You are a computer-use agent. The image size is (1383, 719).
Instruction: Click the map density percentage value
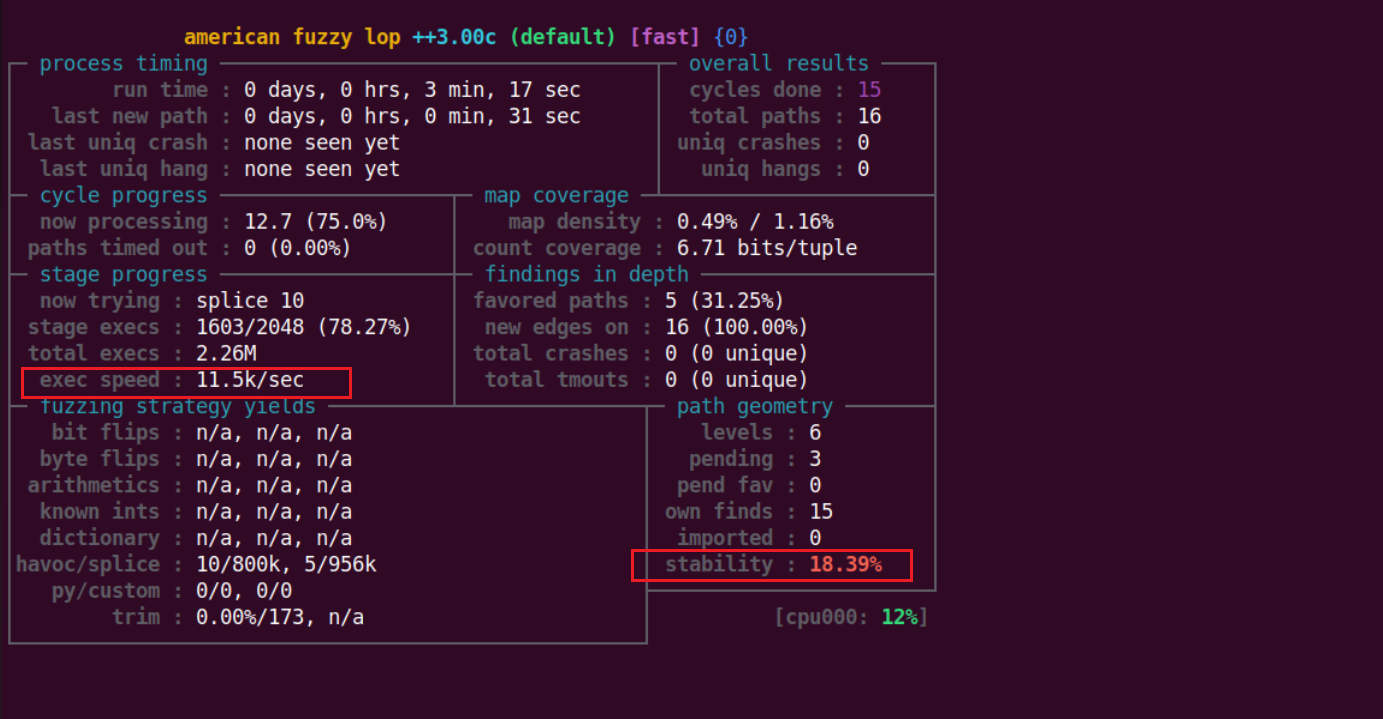tap(754, 222)
